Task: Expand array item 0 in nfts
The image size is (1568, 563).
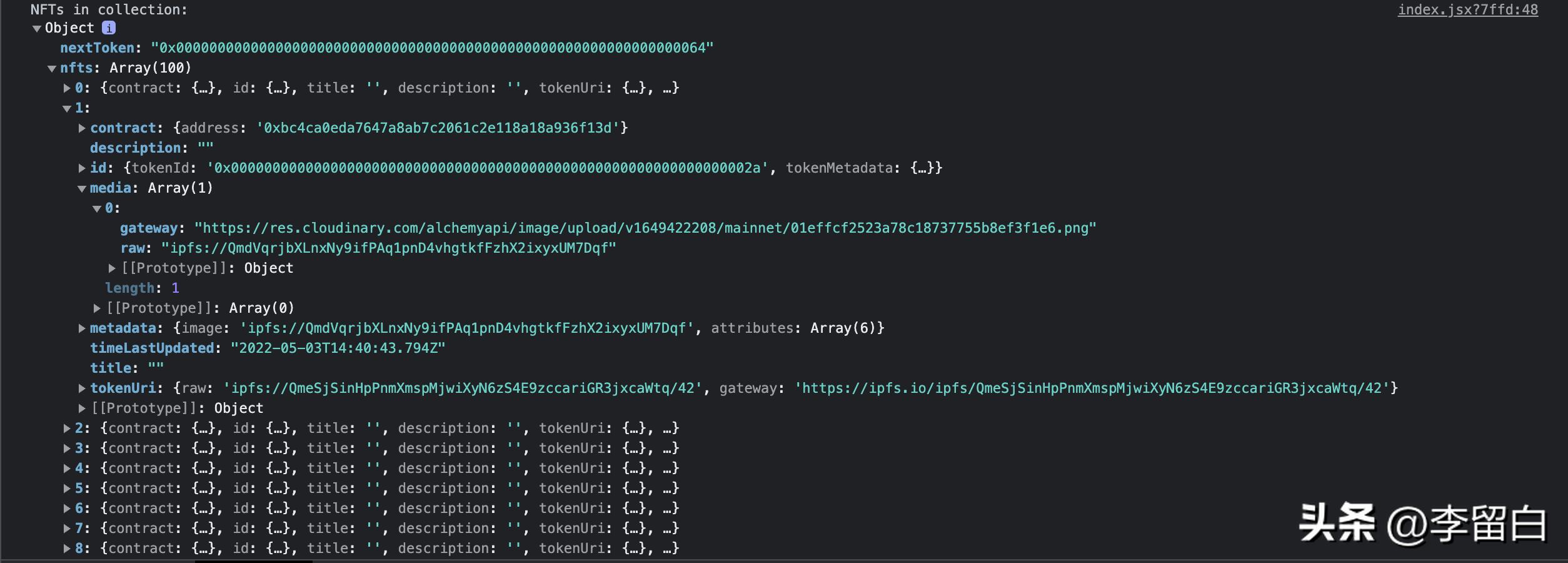Action: click(x=67, y=88)
